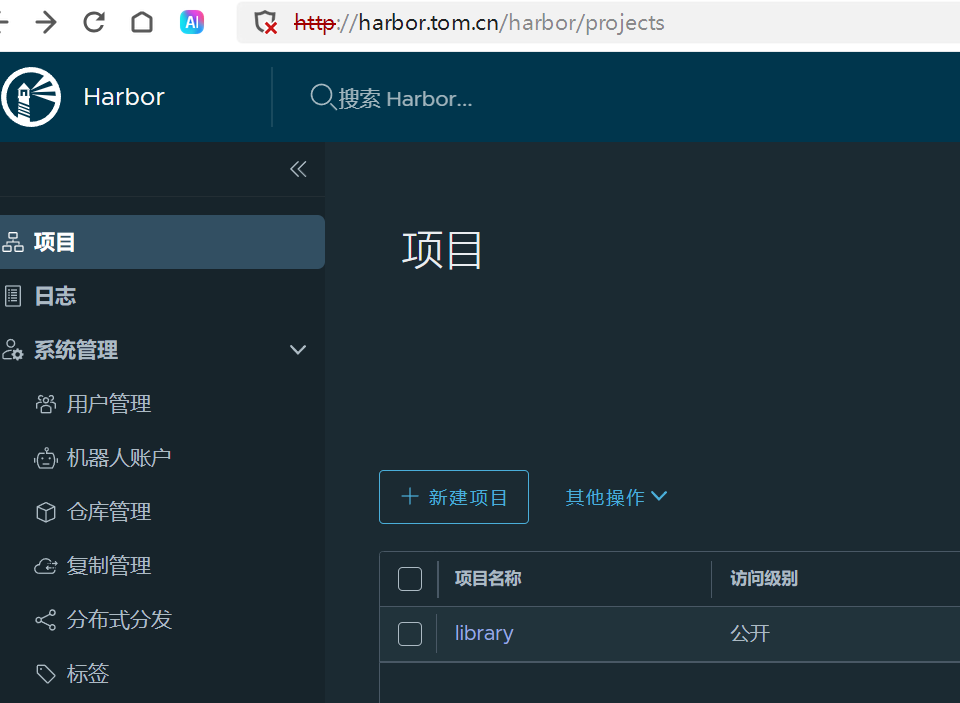Collapse sidebar with double chevron icon

point(298,169)
